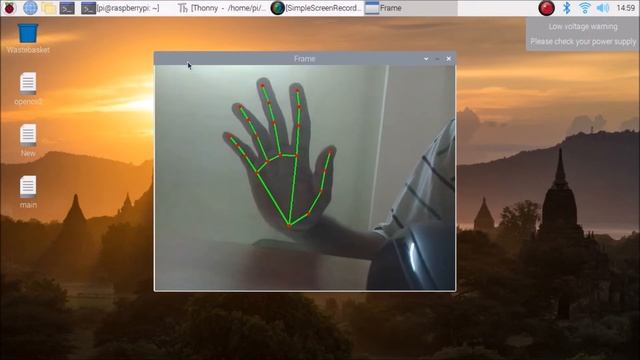Image resolution: width=640 pixels, height=360 pixels.
Task: Open the Raspberry Pi main menu
Action: 9,7
